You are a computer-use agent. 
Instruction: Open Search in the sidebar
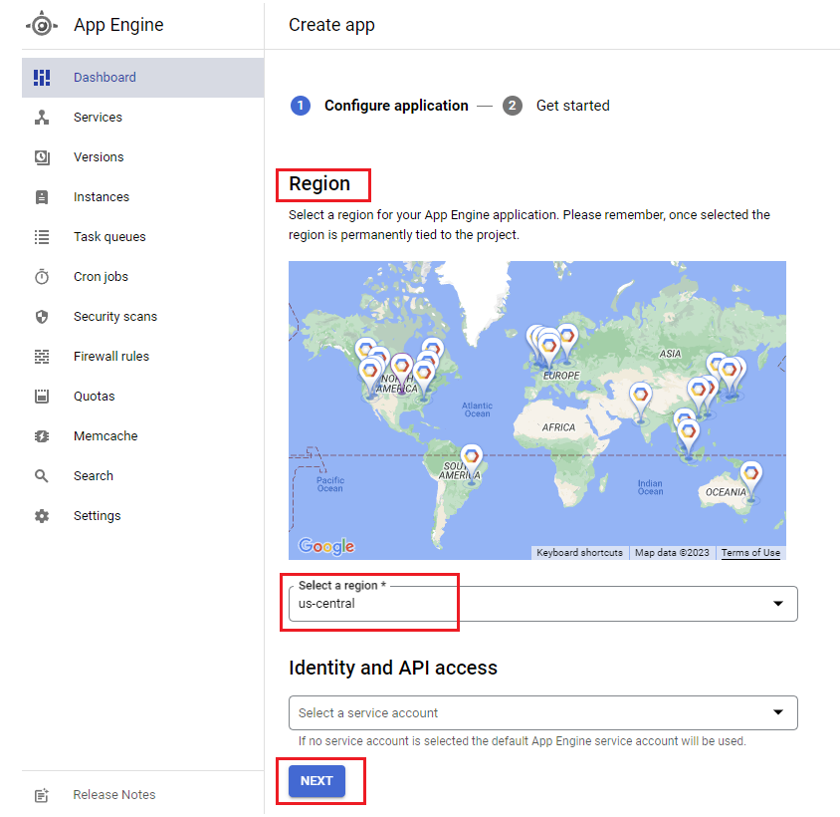[x=142, y=476]
